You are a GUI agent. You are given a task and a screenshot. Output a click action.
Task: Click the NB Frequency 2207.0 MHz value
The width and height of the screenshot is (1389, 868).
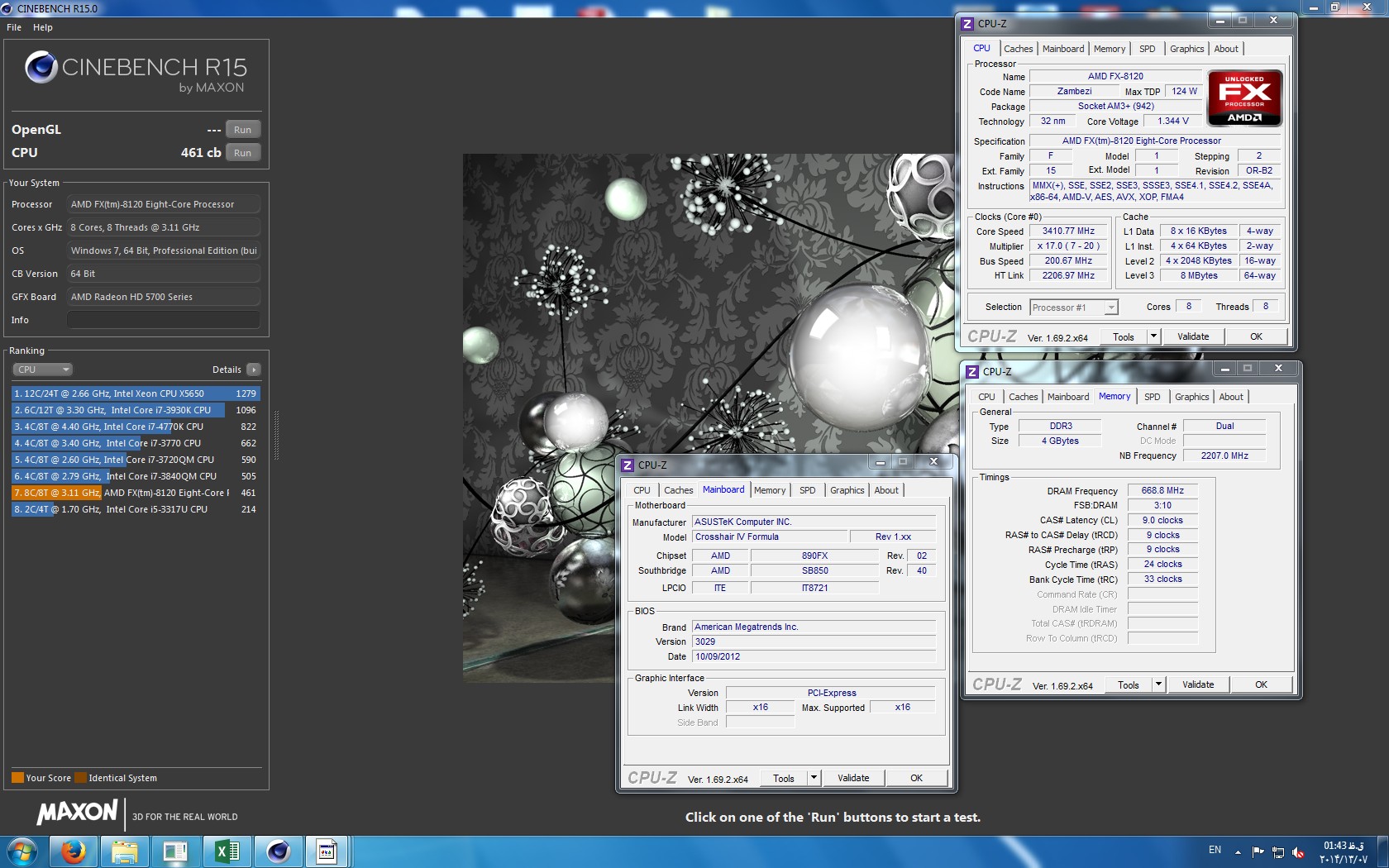(1224, 455)
